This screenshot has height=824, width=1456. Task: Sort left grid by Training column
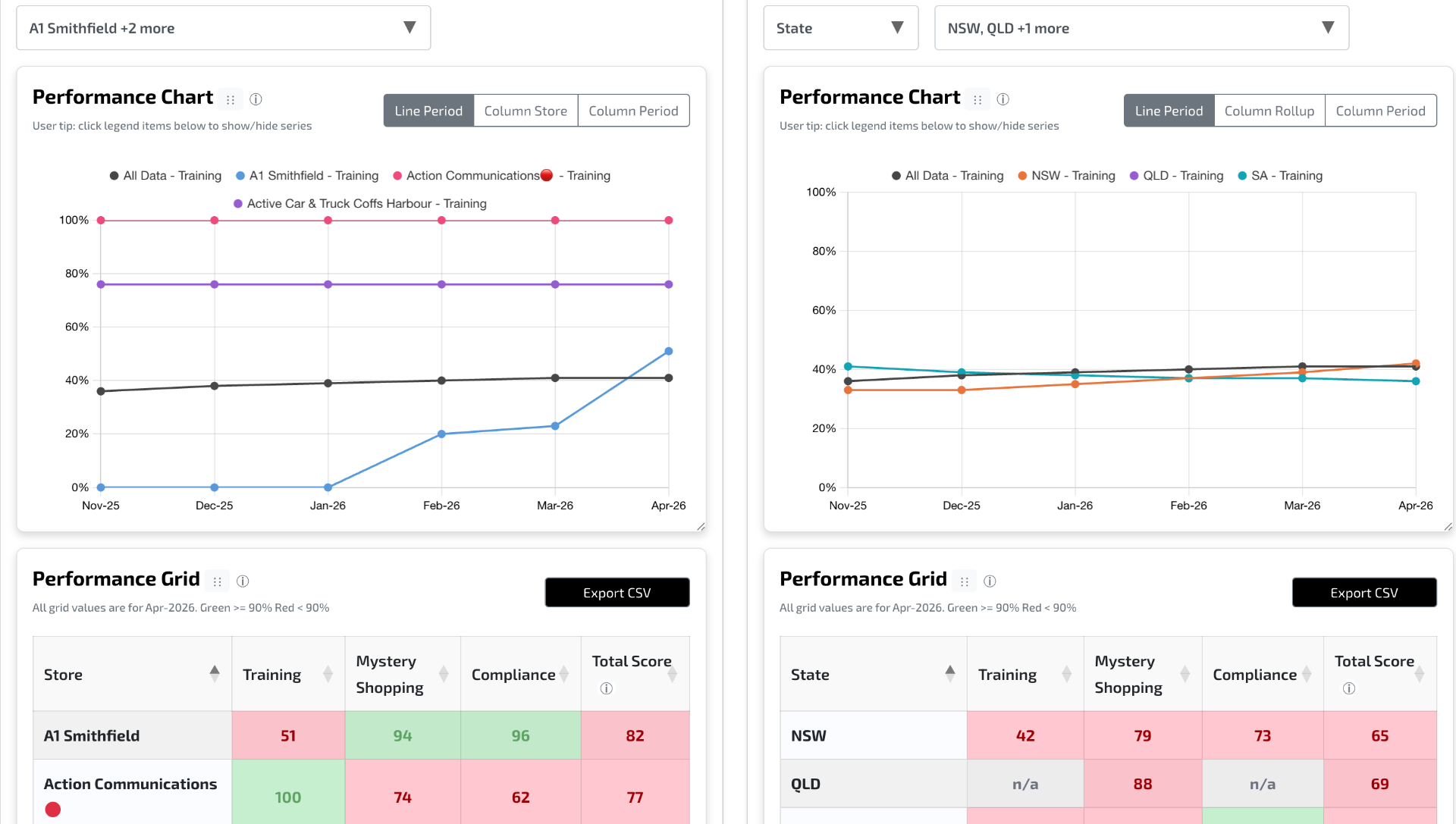point(328,674)
